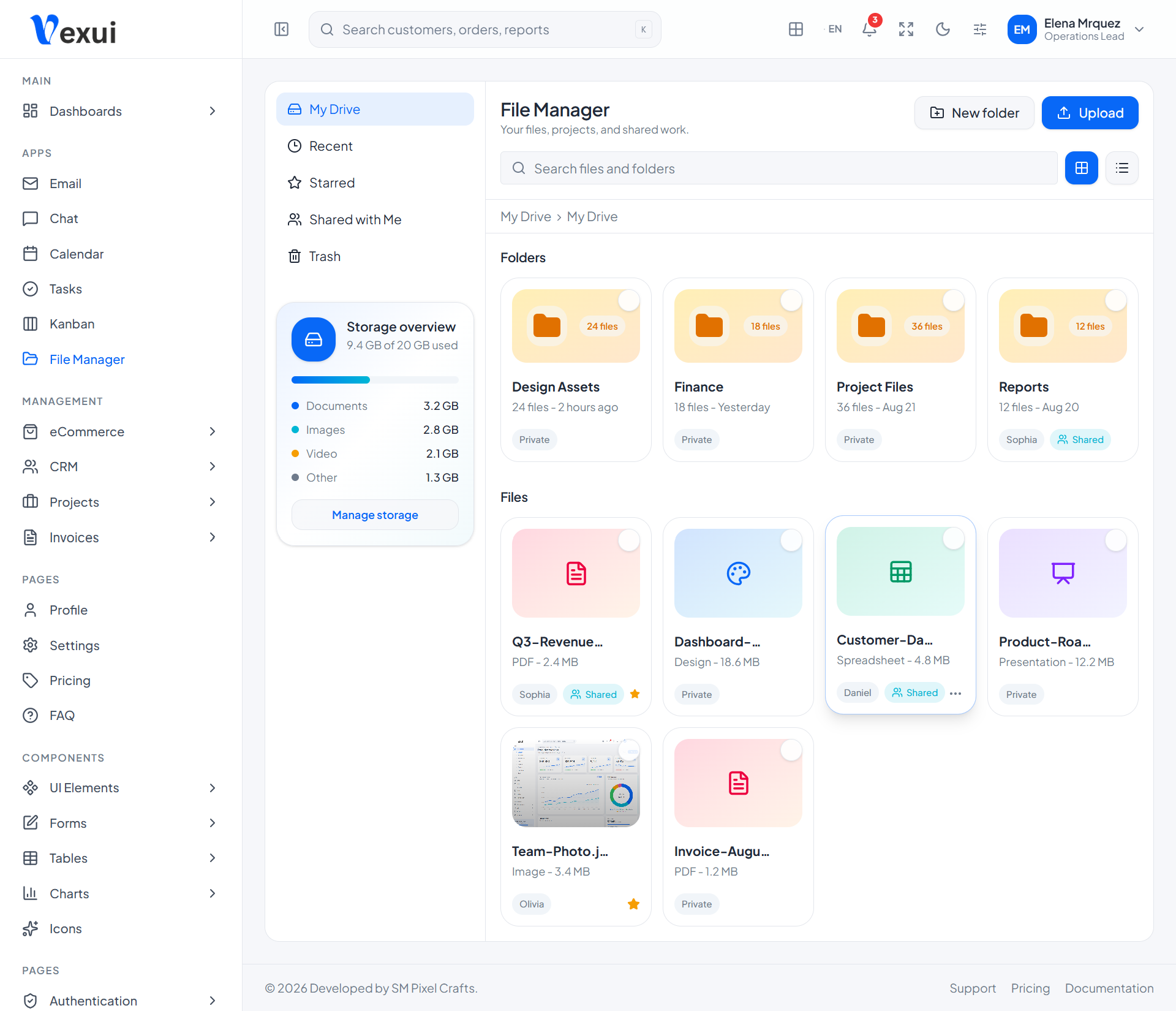This screenshot has height=1011, width=1176.
Task: Open the Team-Photo image thumbnail
Action: tap(576, 783)
